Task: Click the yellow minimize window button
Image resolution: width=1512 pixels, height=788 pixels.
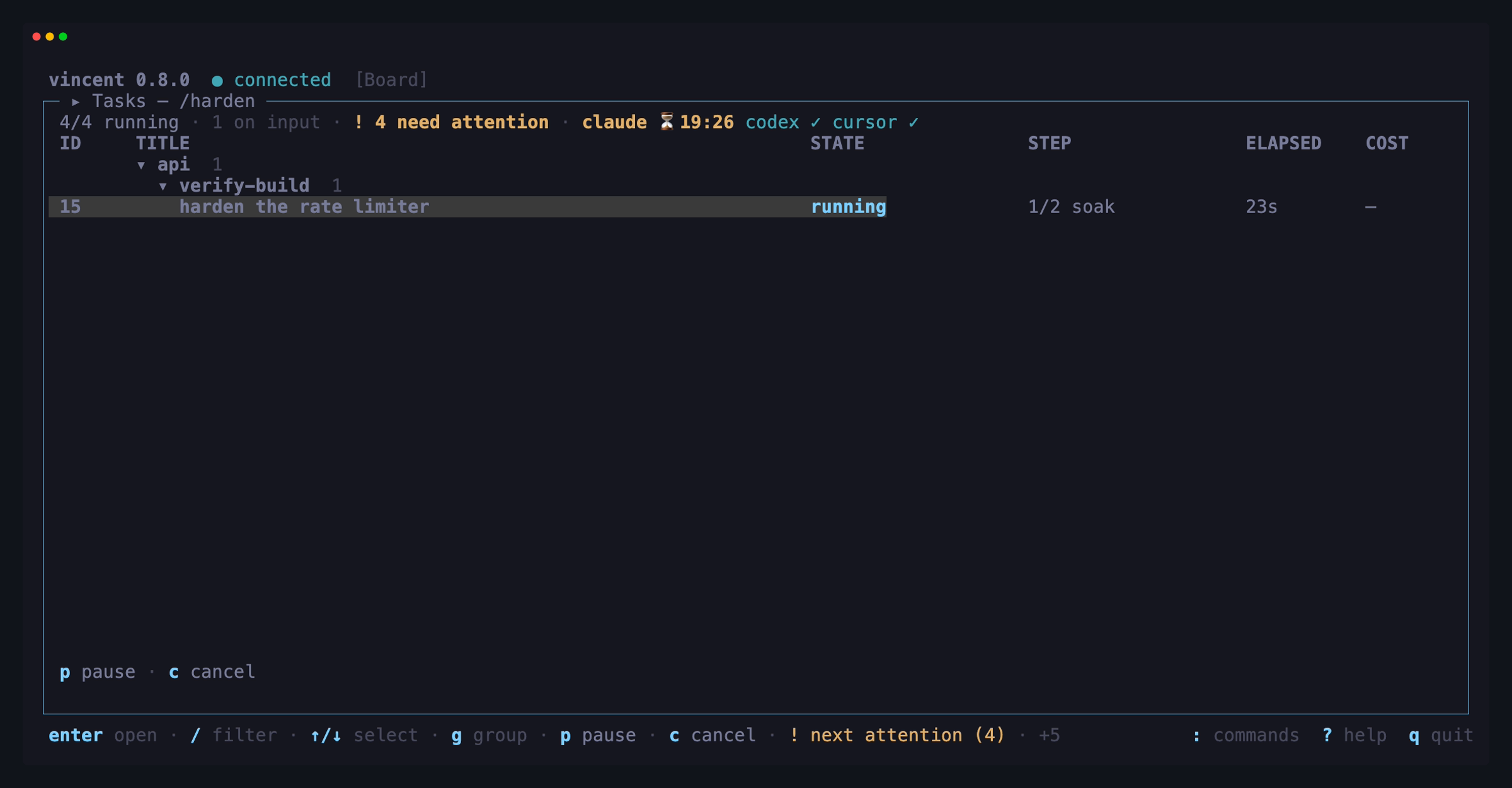Action: click(x=50, y=37)
